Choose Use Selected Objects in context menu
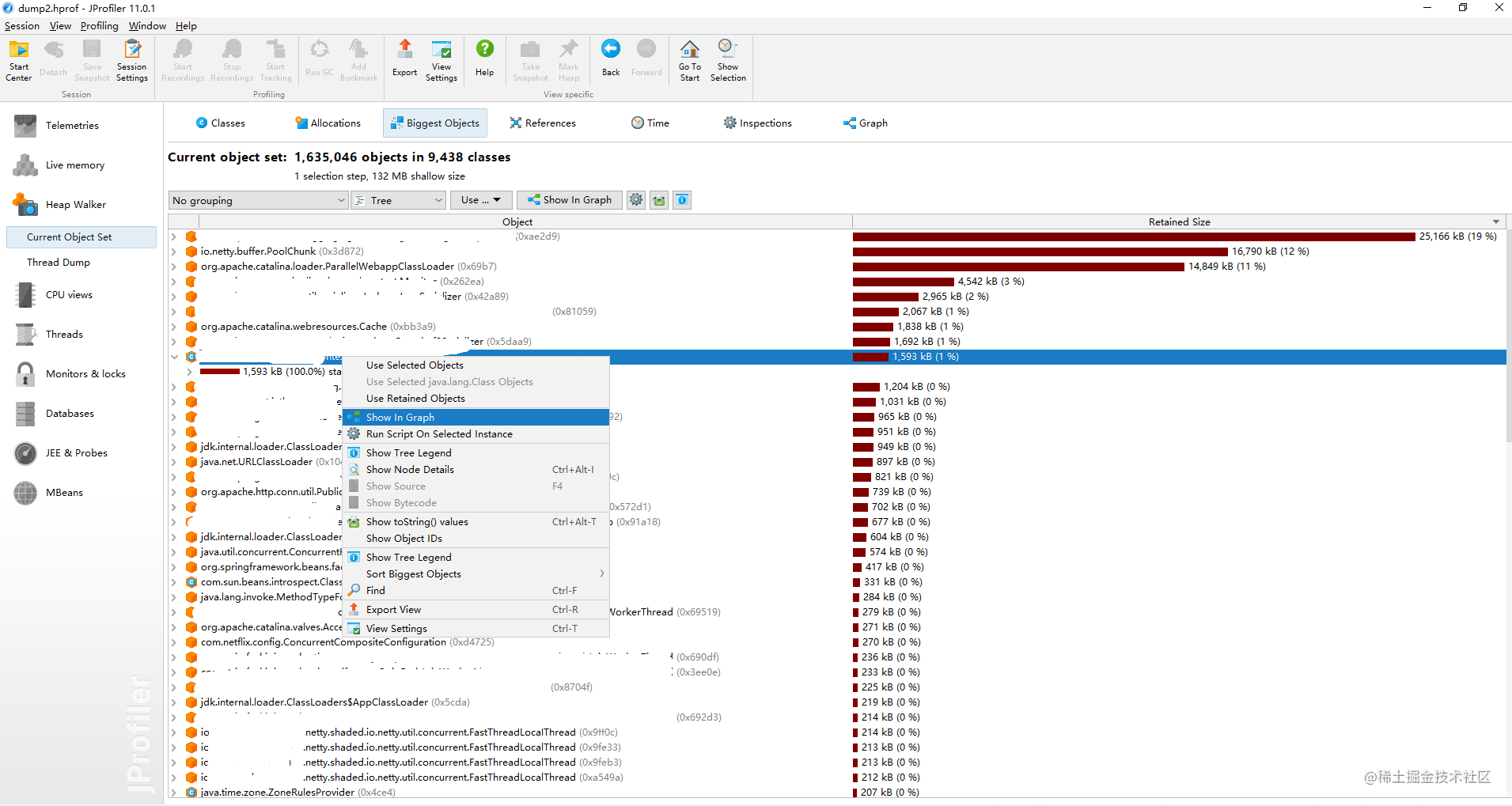Viewport: 1512px width, 806px height. coord(476,365)
